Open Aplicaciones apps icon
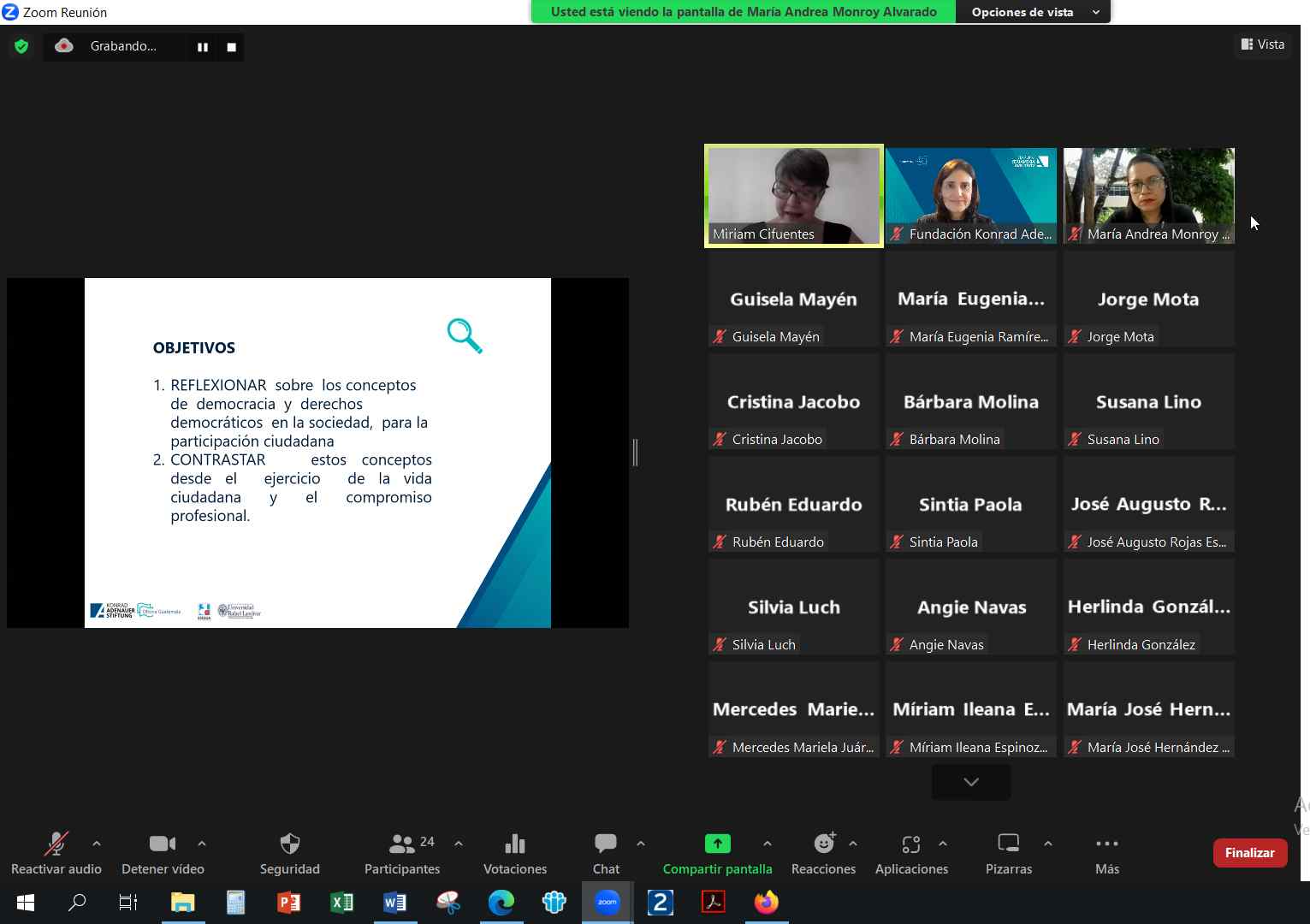This screenshot has height=924, width=1310. 911,844
